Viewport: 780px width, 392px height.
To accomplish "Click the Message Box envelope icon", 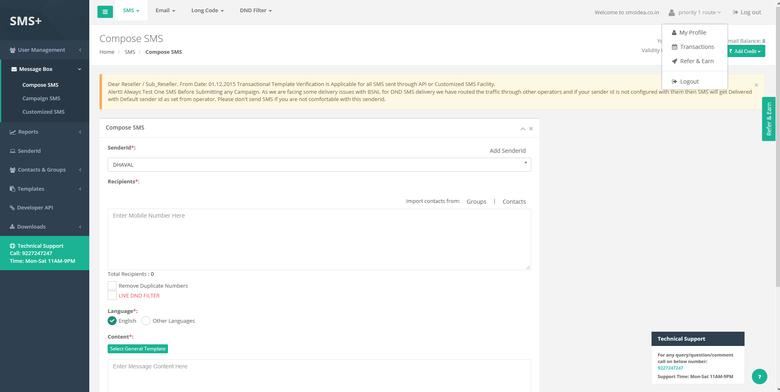I will (x=13, y=69).
